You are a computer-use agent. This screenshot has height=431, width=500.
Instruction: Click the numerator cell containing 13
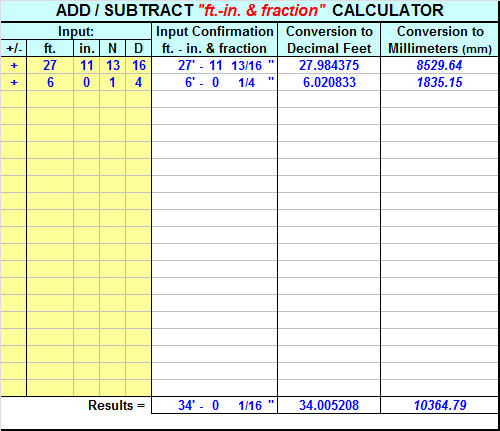click(113, 65)
